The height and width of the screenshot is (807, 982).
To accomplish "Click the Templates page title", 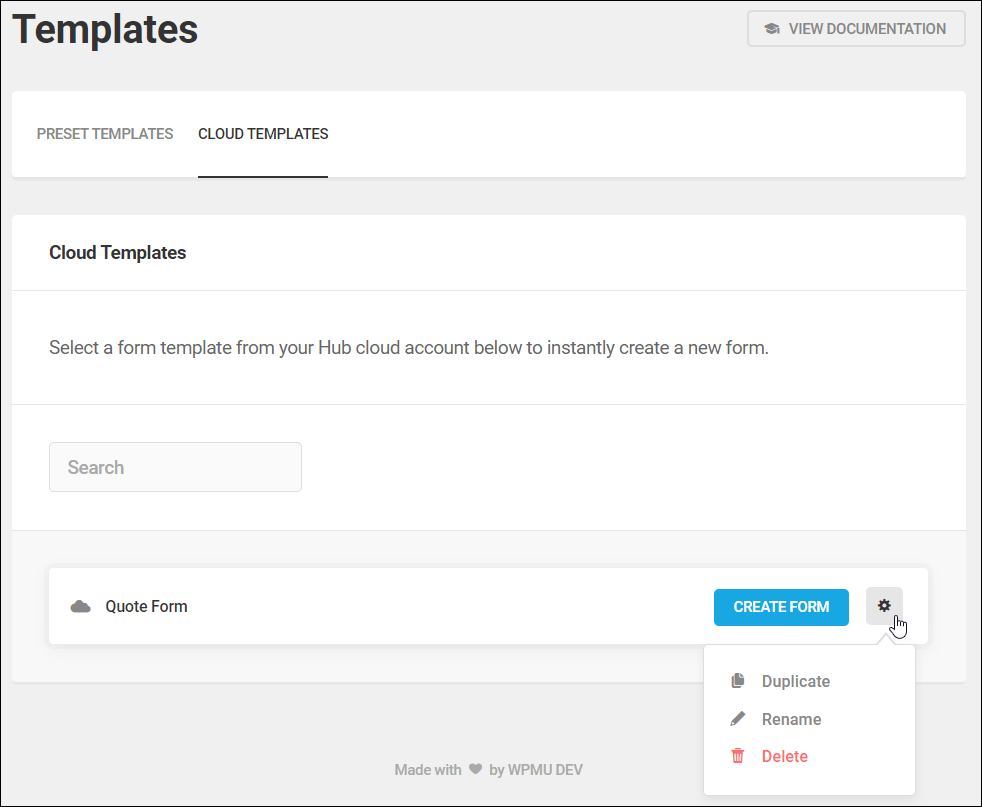I will 105,29.
